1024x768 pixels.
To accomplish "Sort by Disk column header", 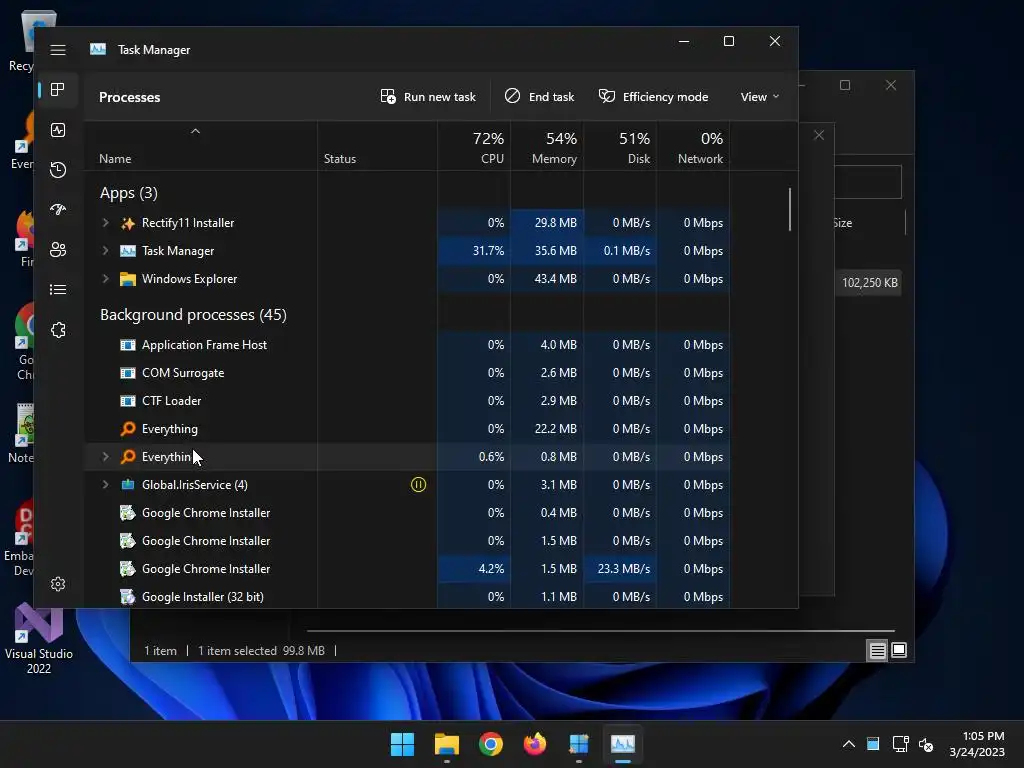I will (x=620, y=148).
